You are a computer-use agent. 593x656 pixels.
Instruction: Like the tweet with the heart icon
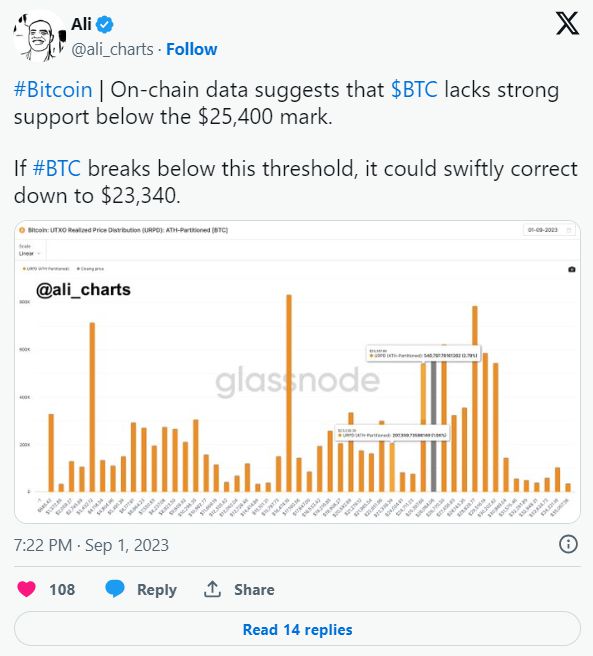pos(26,589)
